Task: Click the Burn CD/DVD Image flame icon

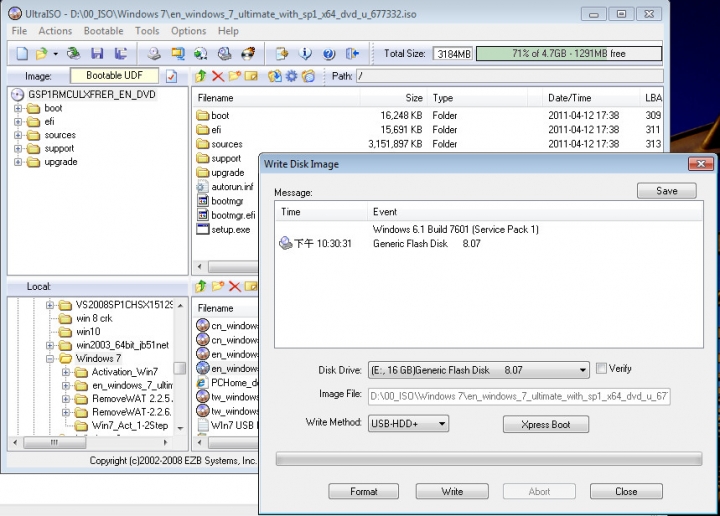Action: pos(248,54)
